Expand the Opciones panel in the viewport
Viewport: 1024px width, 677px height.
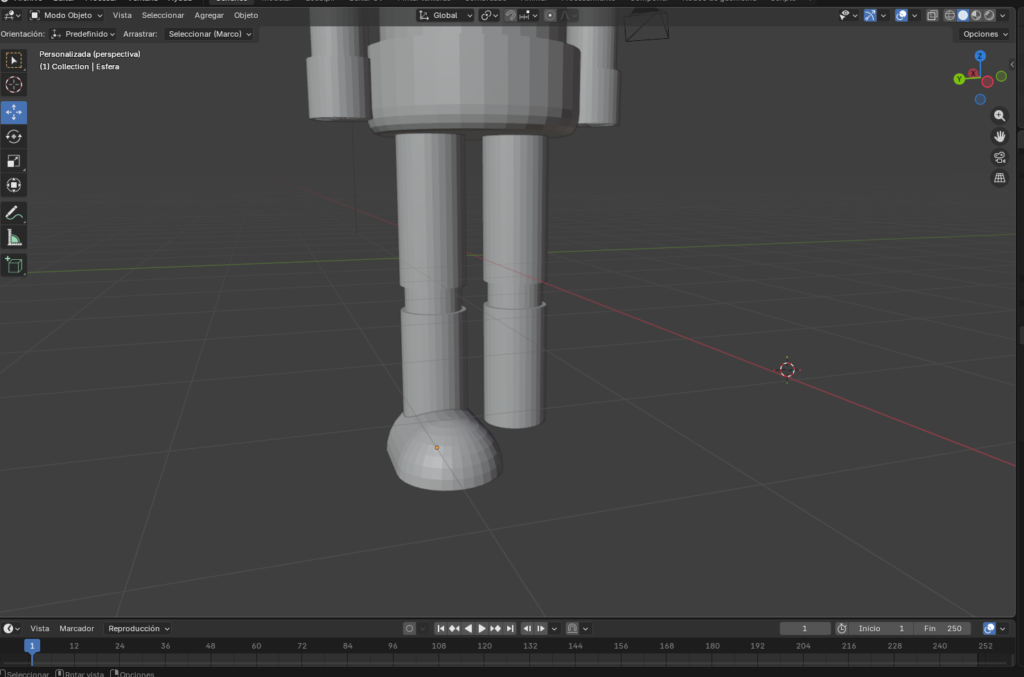click(x=982, y=33)
